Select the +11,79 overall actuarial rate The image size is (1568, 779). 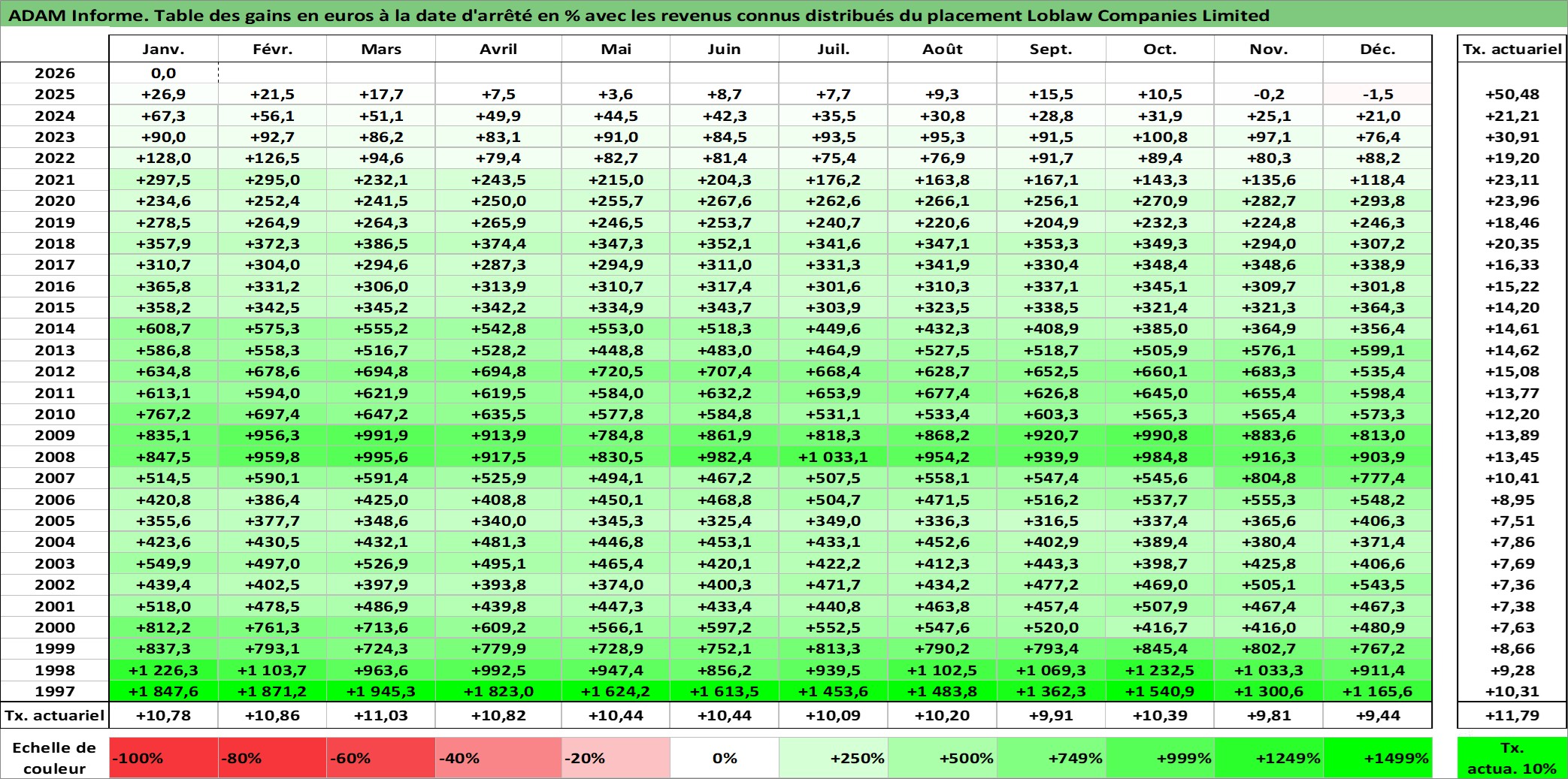coord(1512,715)
